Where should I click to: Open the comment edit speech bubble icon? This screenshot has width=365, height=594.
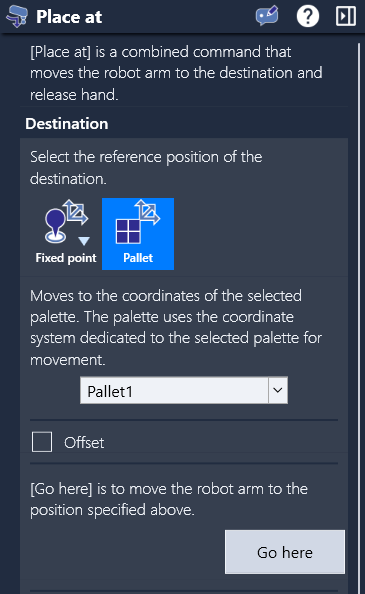(x=267, y=16)
